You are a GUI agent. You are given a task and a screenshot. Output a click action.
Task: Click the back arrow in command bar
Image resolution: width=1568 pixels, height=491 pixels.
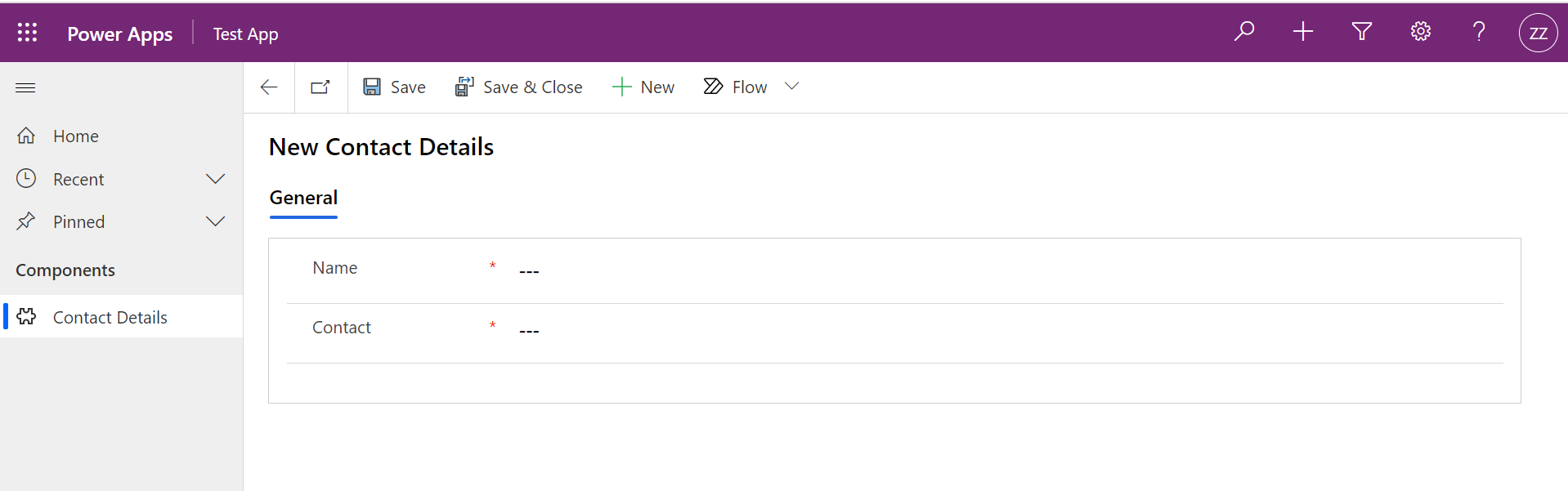[269, 87]
